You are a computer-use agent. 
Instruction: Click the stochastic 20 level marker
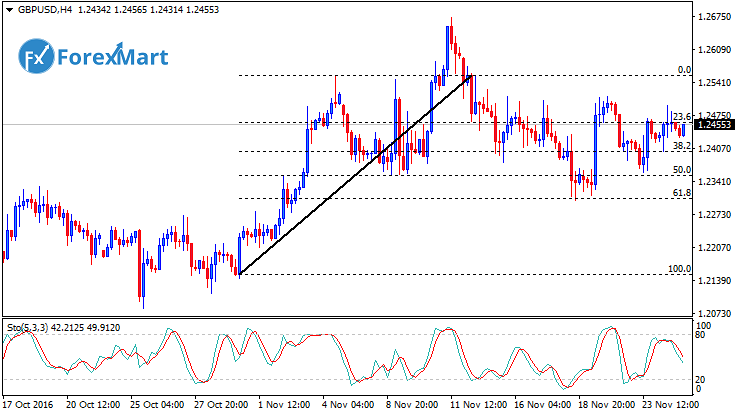pos(700,379)
